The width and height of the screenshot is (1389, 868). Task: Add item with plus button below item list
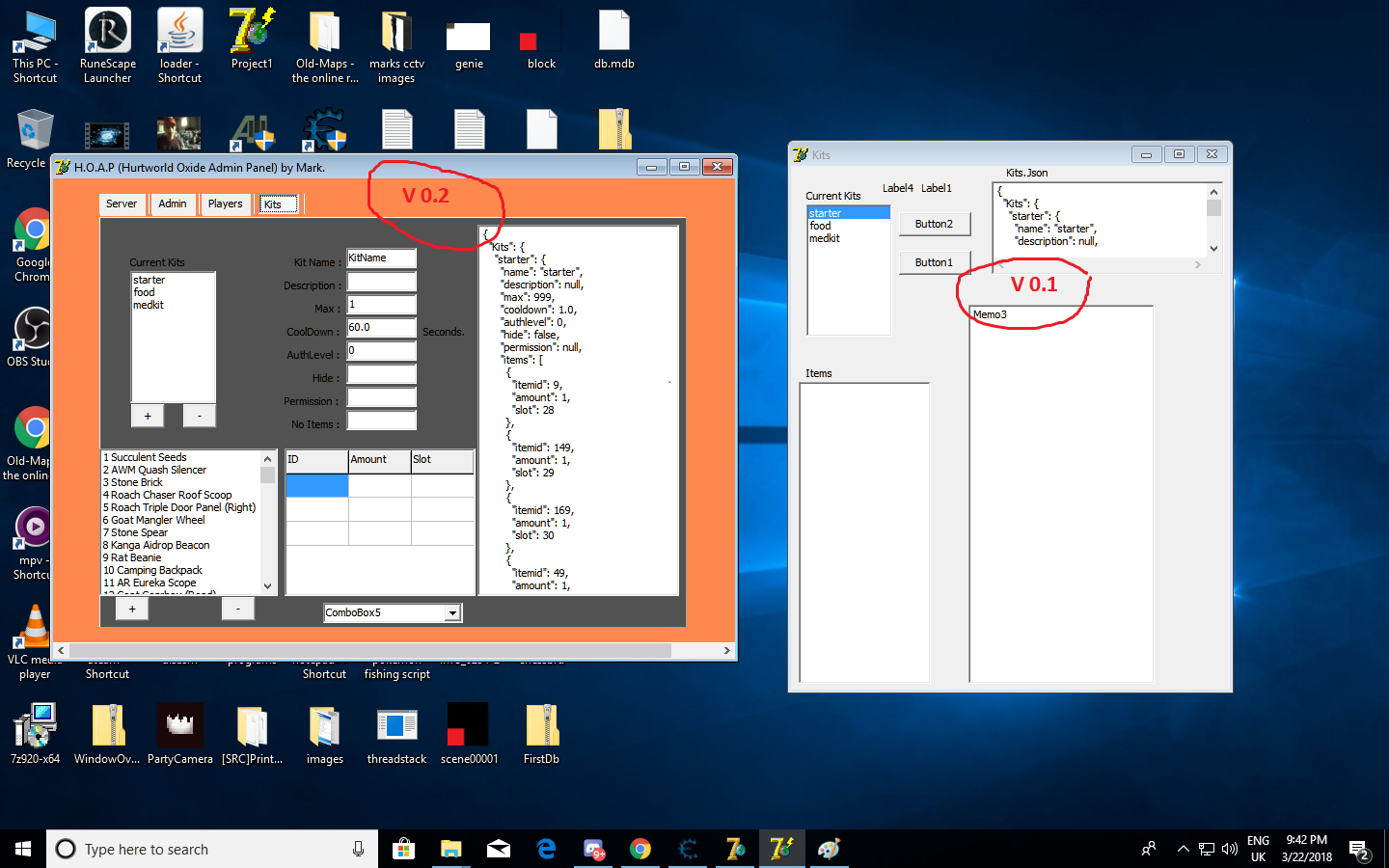[x=132, y=609]
